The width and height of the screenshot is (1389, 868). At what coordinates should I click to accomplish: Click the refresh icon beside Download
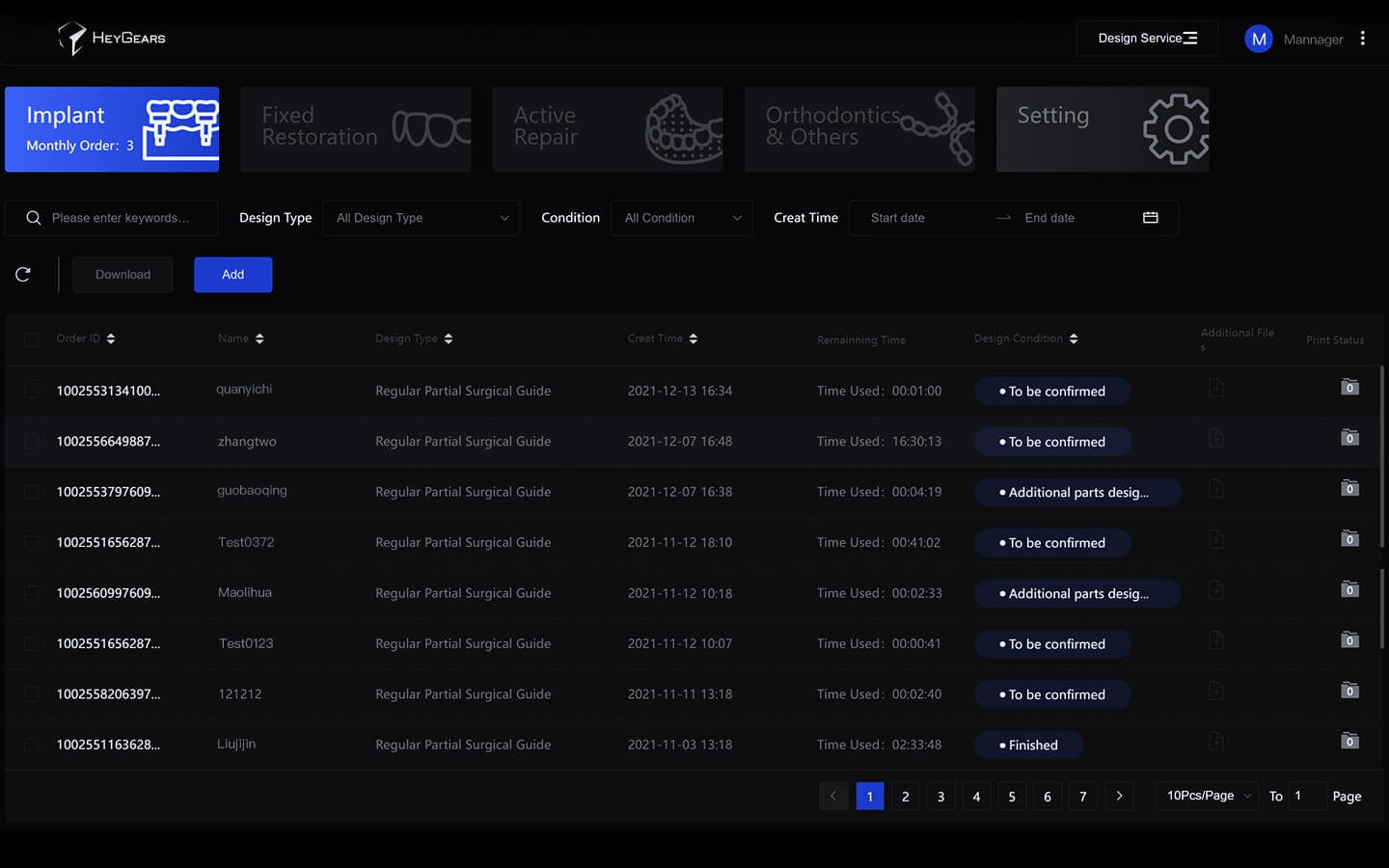click(x=23, y=275)
